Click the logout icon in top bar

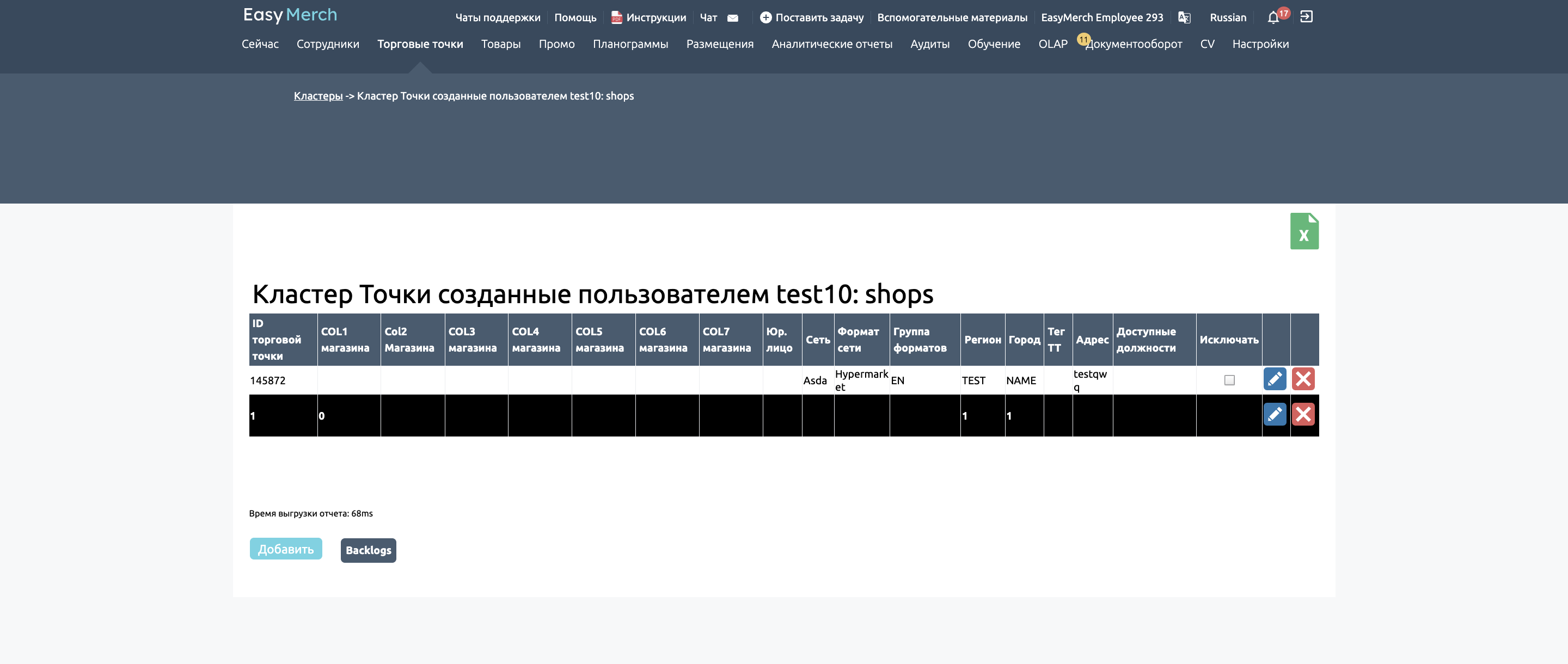coord(1306,17)
